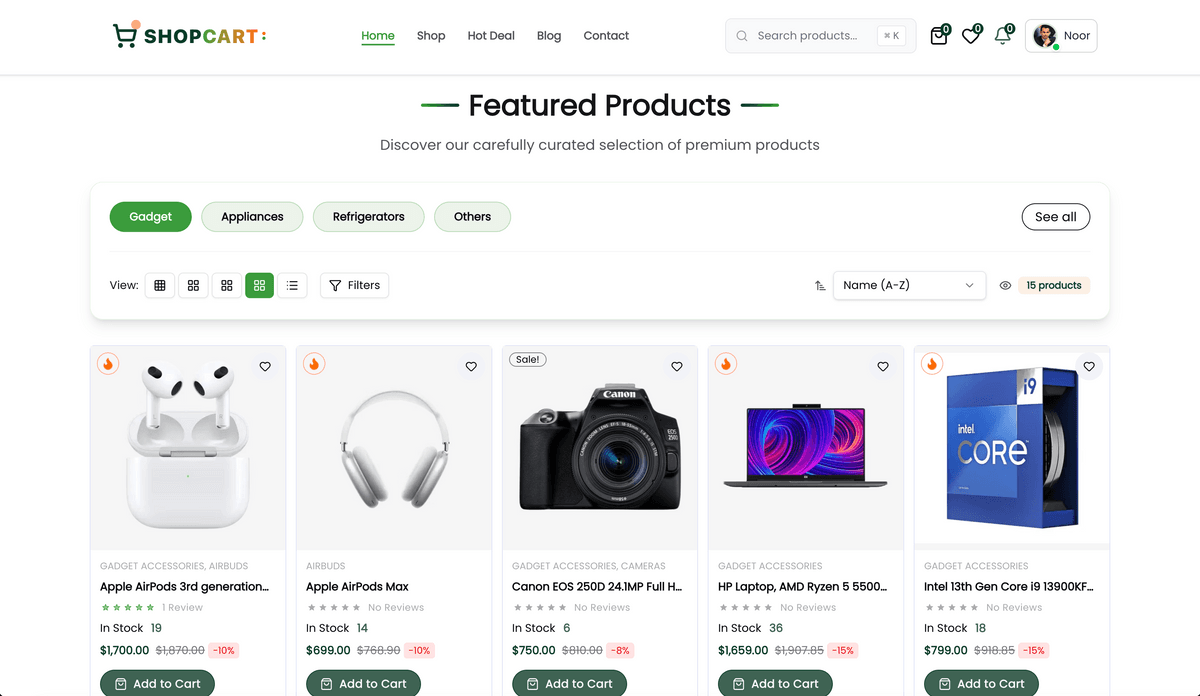Screen dimensions: 1200x696
Task: Click the See all button
Action: [1055, 217]
